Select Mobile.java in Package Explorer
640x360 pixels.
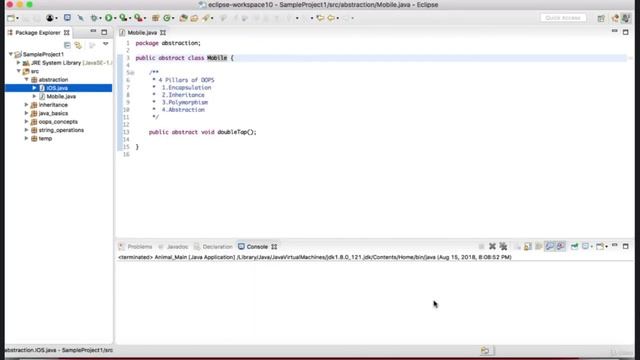pyautogui.click(x=61, y=96)
